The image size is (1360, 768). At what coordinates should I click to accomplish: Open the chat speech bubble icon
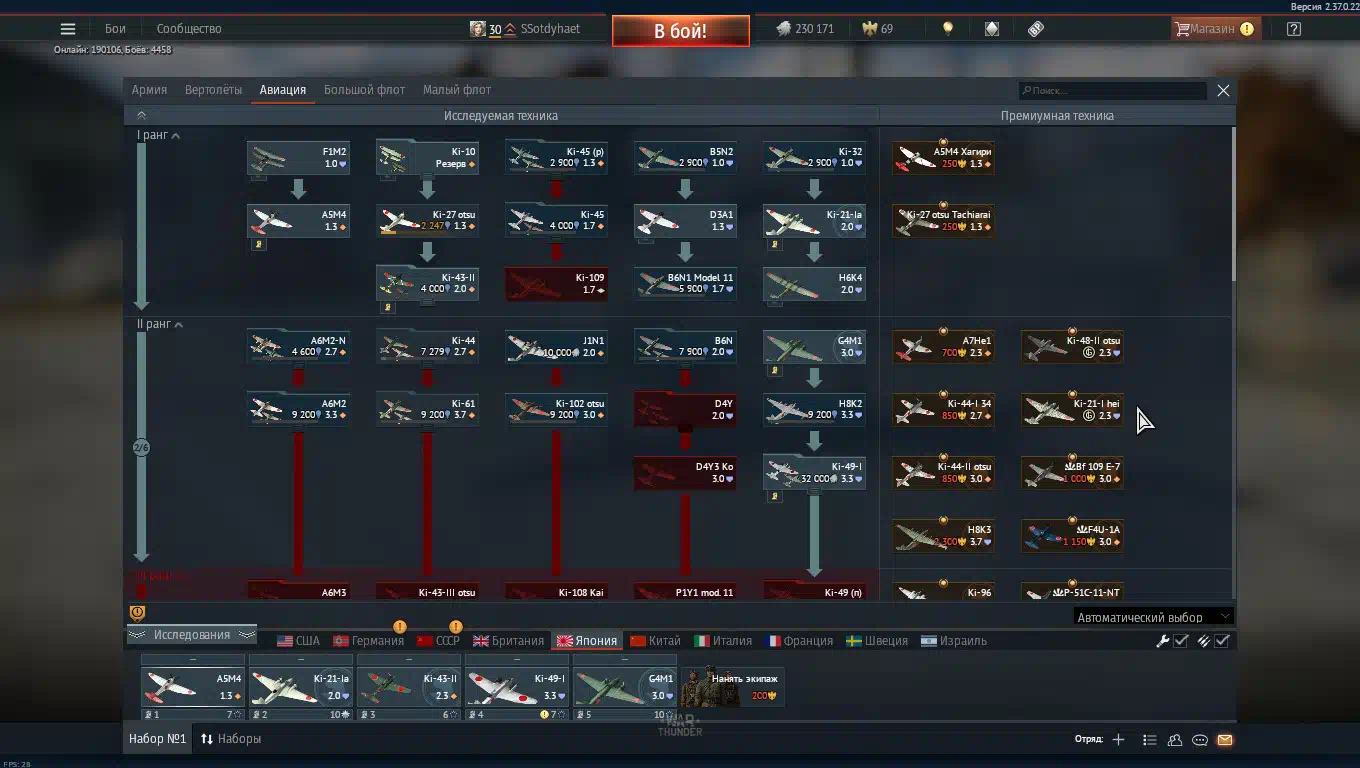point(1200,740)
